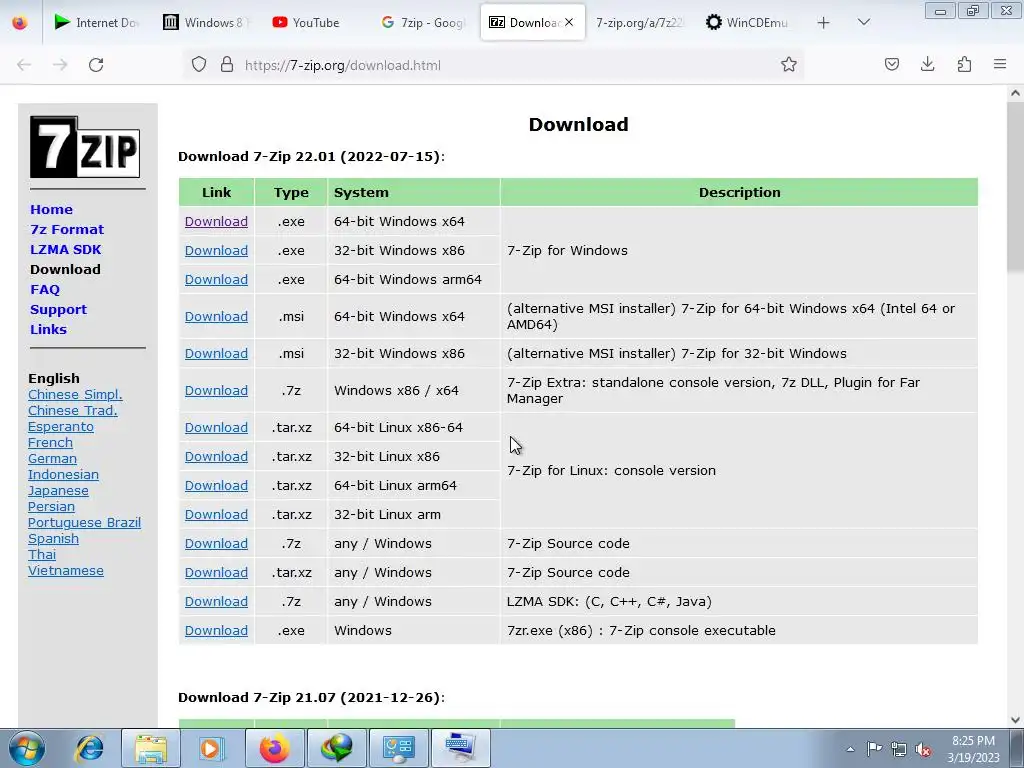The width and height of the screenshot is (1024, 768).
Task: Switch language to German
Action: pos(52,458)
